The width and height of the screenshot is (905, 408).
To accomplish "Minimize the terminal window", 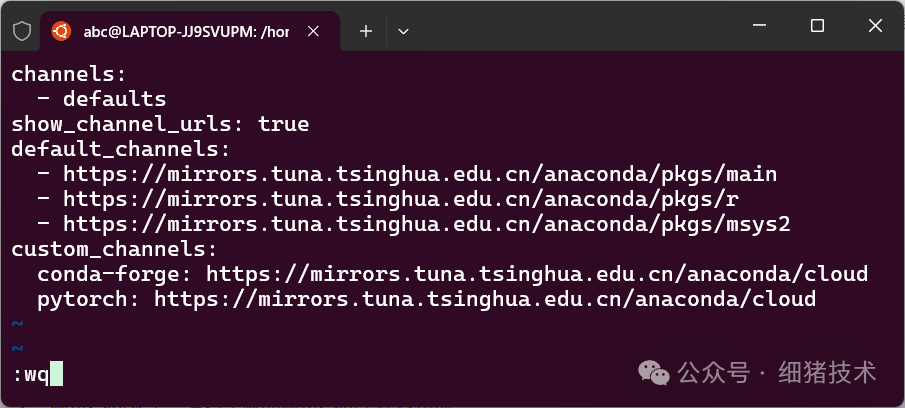I will pyautogui.click(x=760, y=25).
